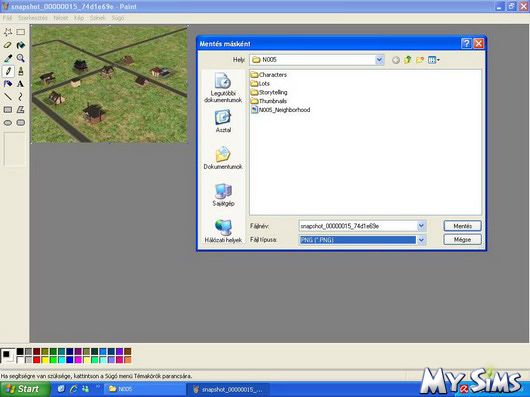The image size is (530, 397).
Task: Click the dialog help question mark
Action: [466, 43]
